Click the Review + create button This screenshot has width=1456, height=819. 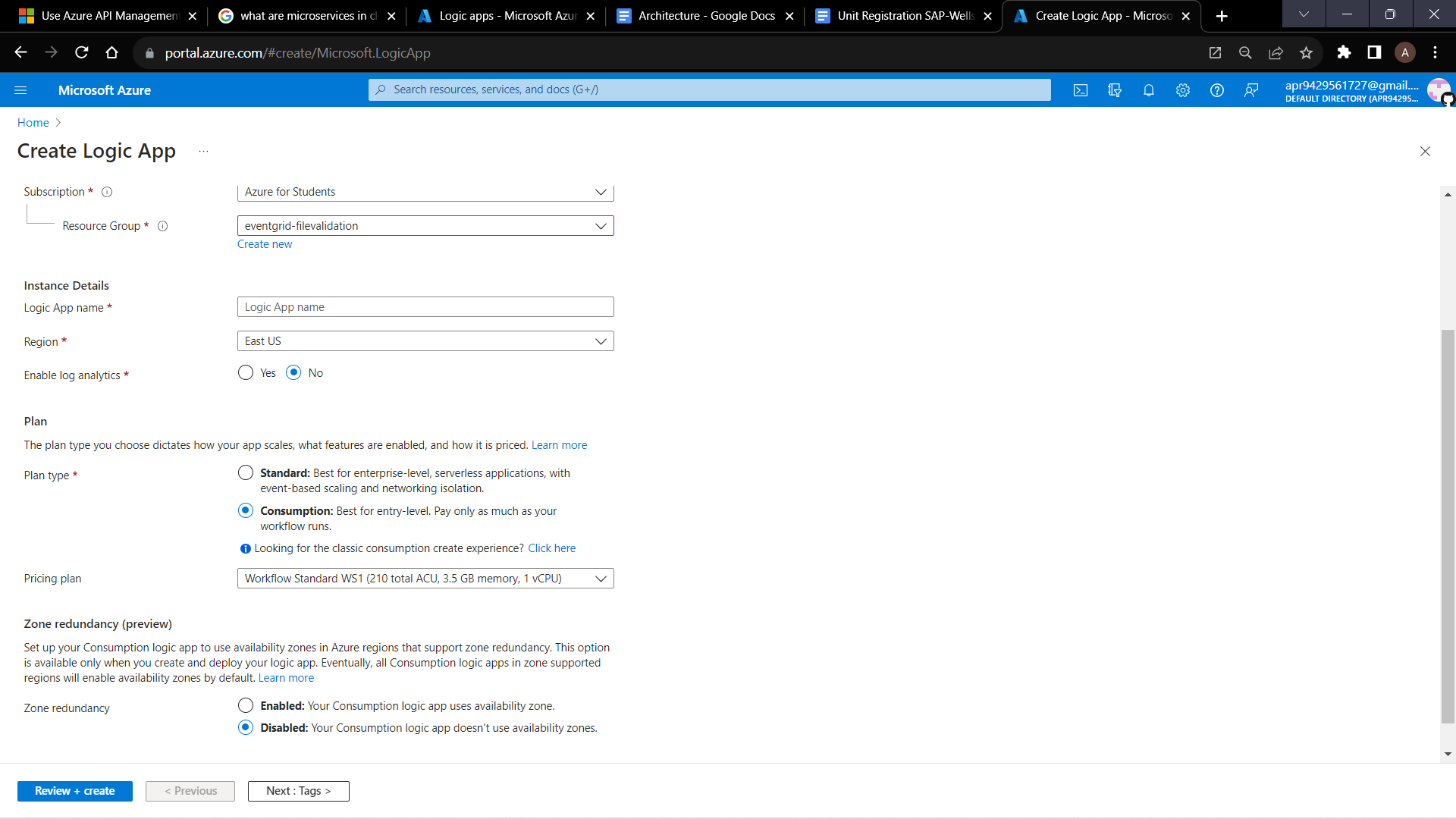pos(74,791)
